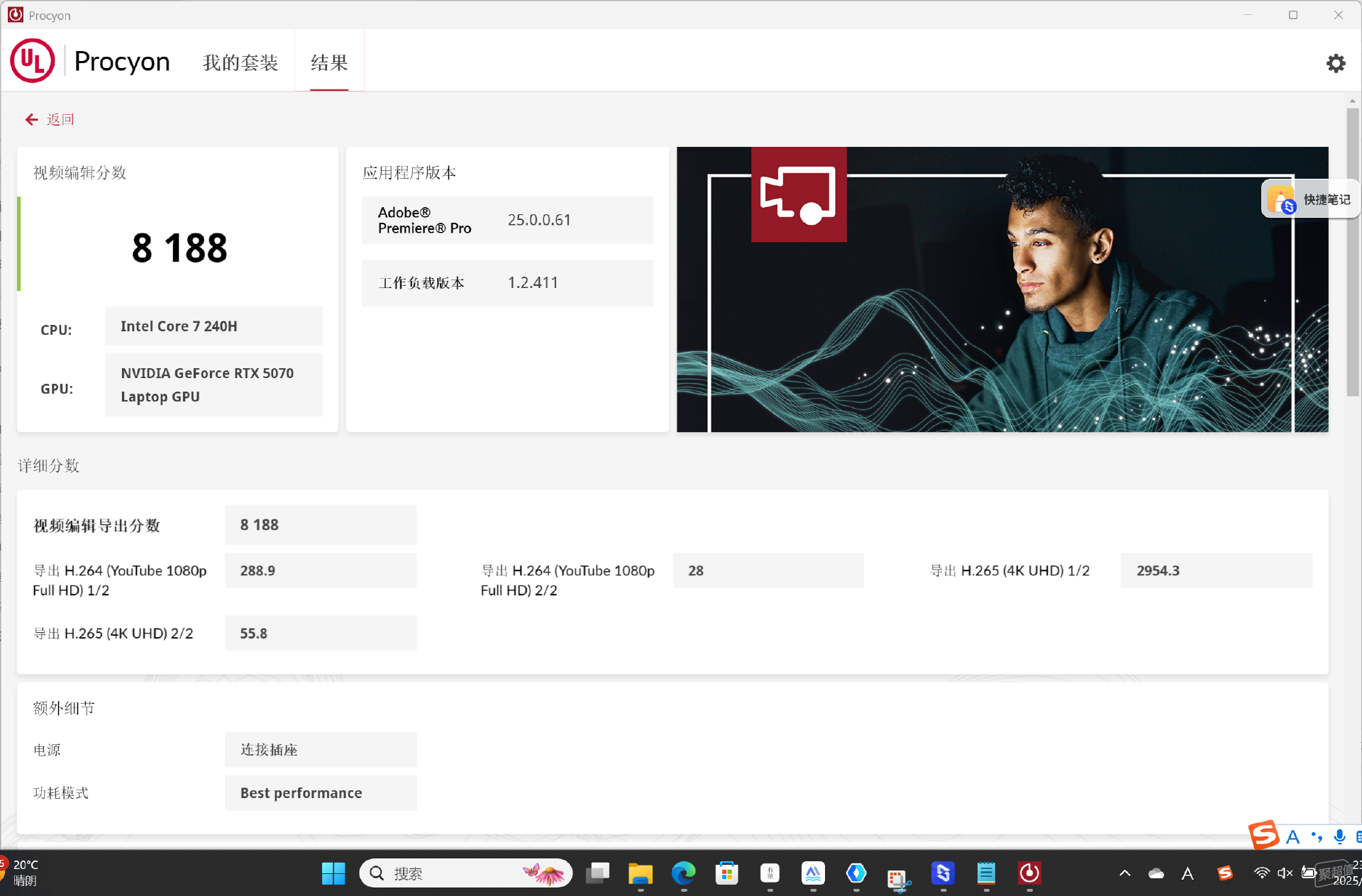Click Sogou input toolbar S logo
The height and width of the screenshot is (896, 1362).
(1264, 835)
